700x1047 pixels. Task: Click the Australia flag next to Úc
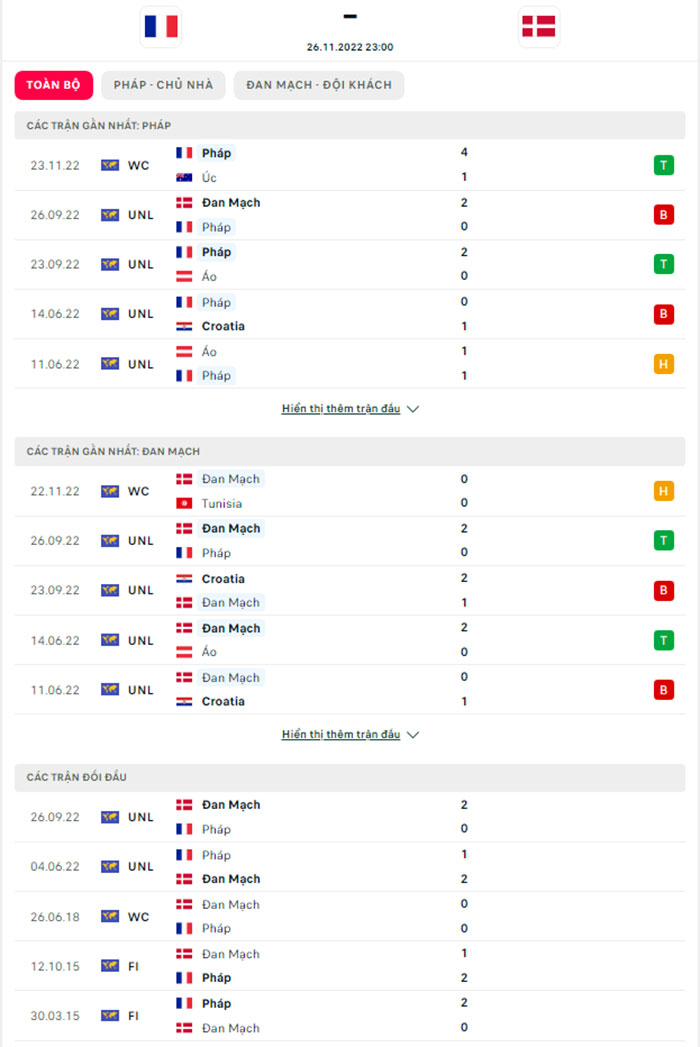(x=184, y=178)
